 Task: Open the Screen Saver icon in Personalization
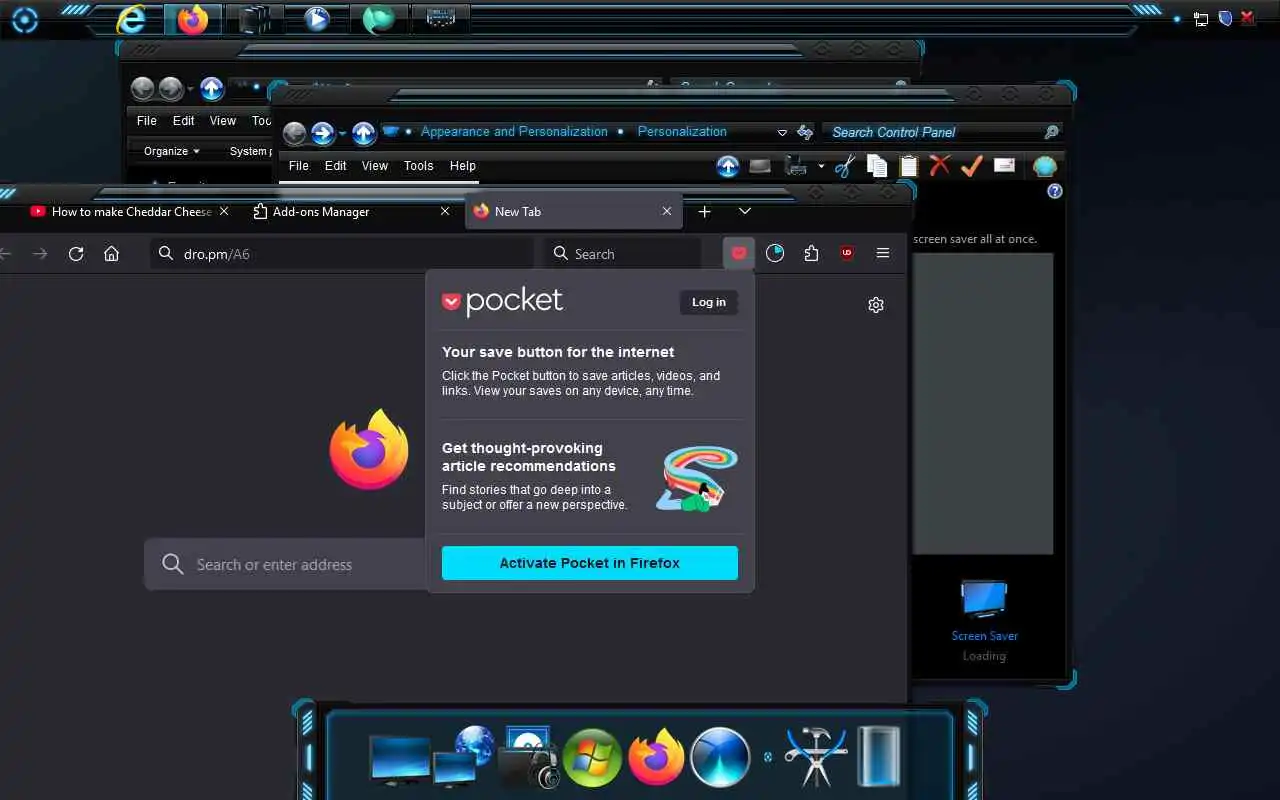(x=984, y=599)
